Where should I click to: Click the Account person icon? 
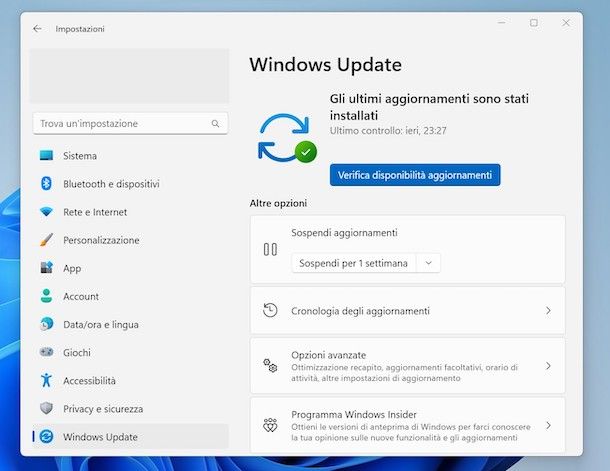(46, 296)
